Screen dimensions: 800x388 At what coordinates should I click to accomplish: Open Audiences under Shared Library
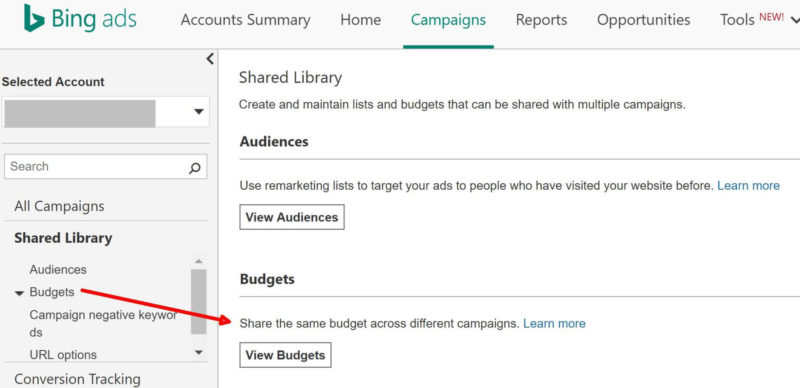pos(58,269)
